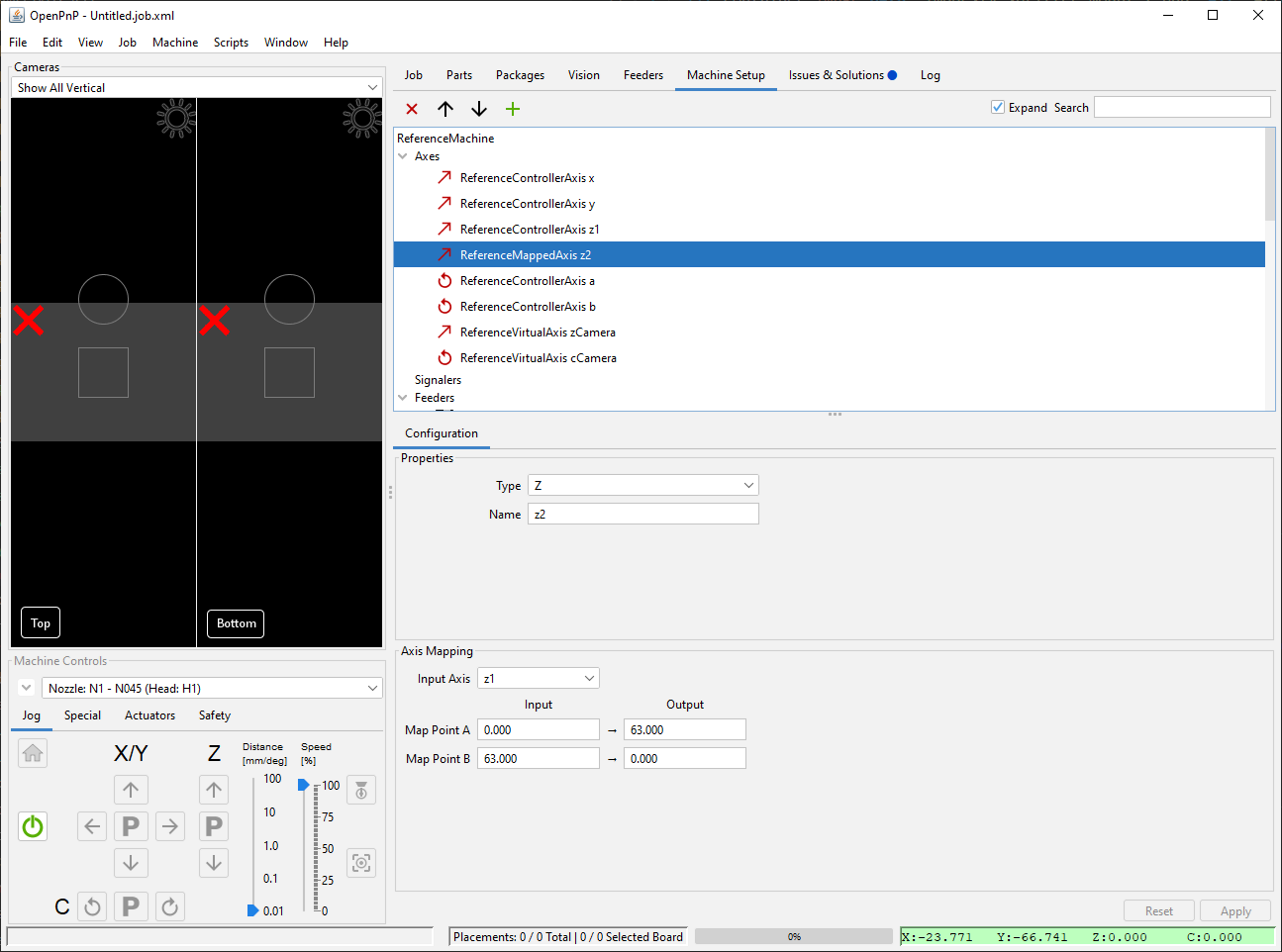Park the Z axis
Viewport: 1282px width, 952px height.
click(x=214, y=826)
